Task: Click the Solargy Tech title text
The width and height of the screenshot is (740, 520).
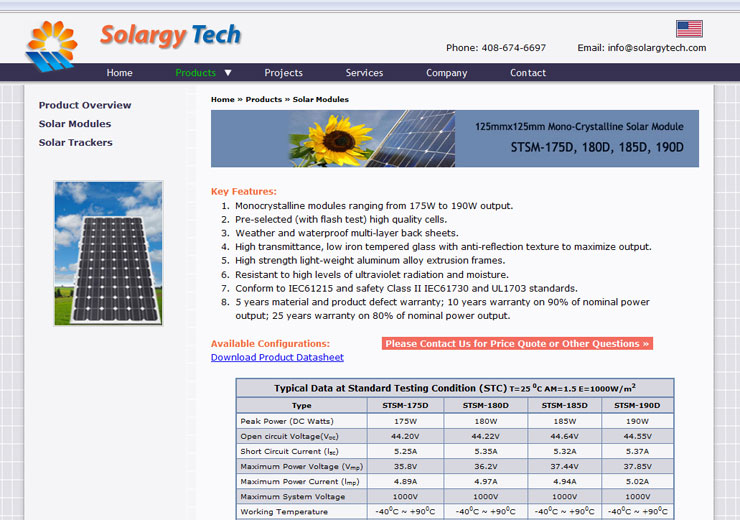Action: [170, 35]
